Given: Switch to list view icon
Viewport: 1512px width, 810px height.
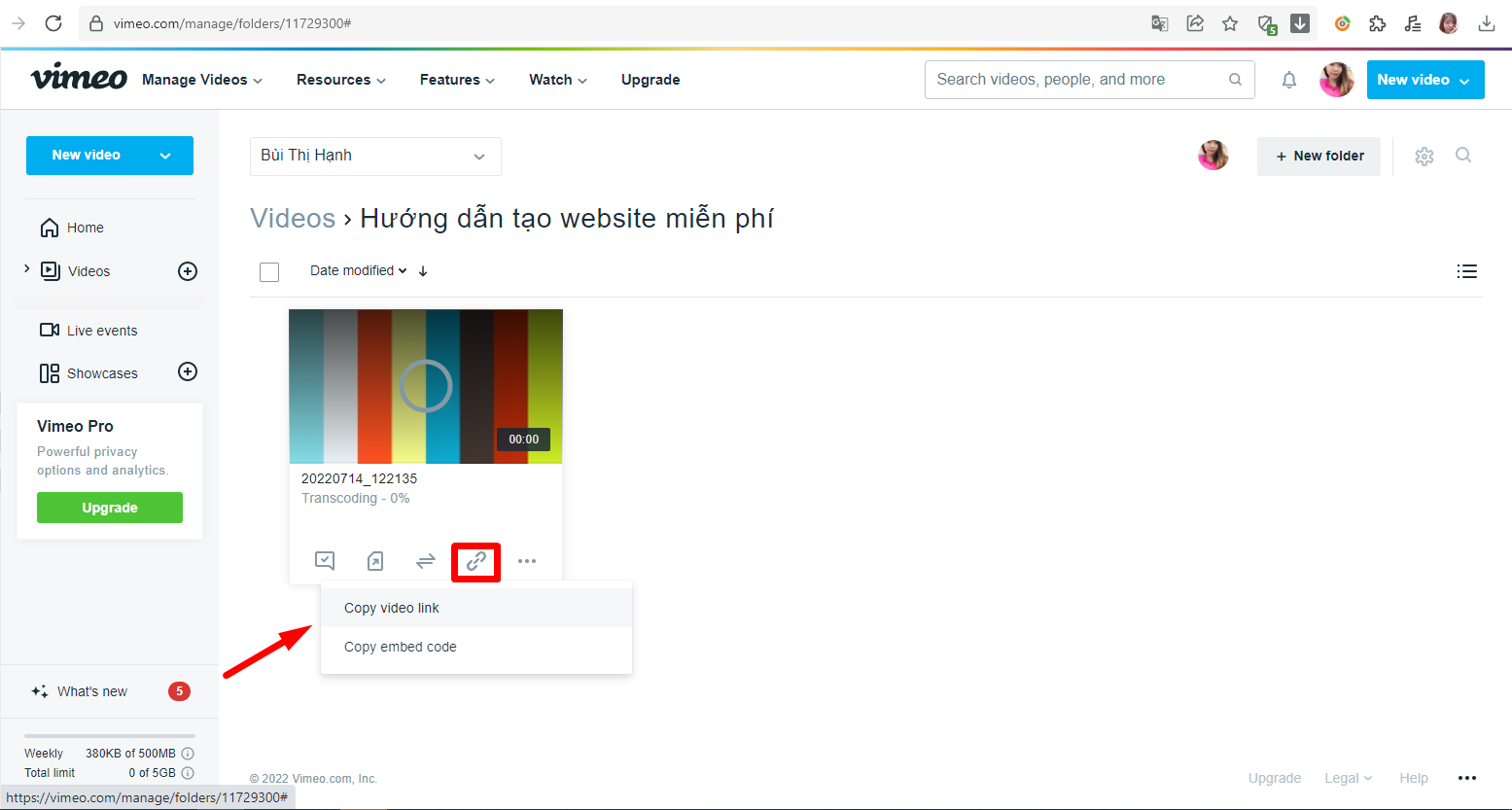Looking at the screenshot, I should (1466, 271).
